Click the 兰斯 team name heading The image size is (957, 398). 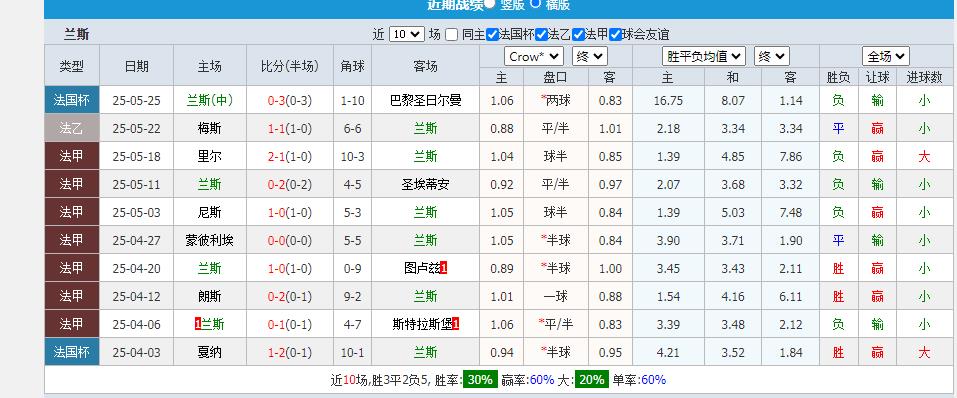click(77, 35)
